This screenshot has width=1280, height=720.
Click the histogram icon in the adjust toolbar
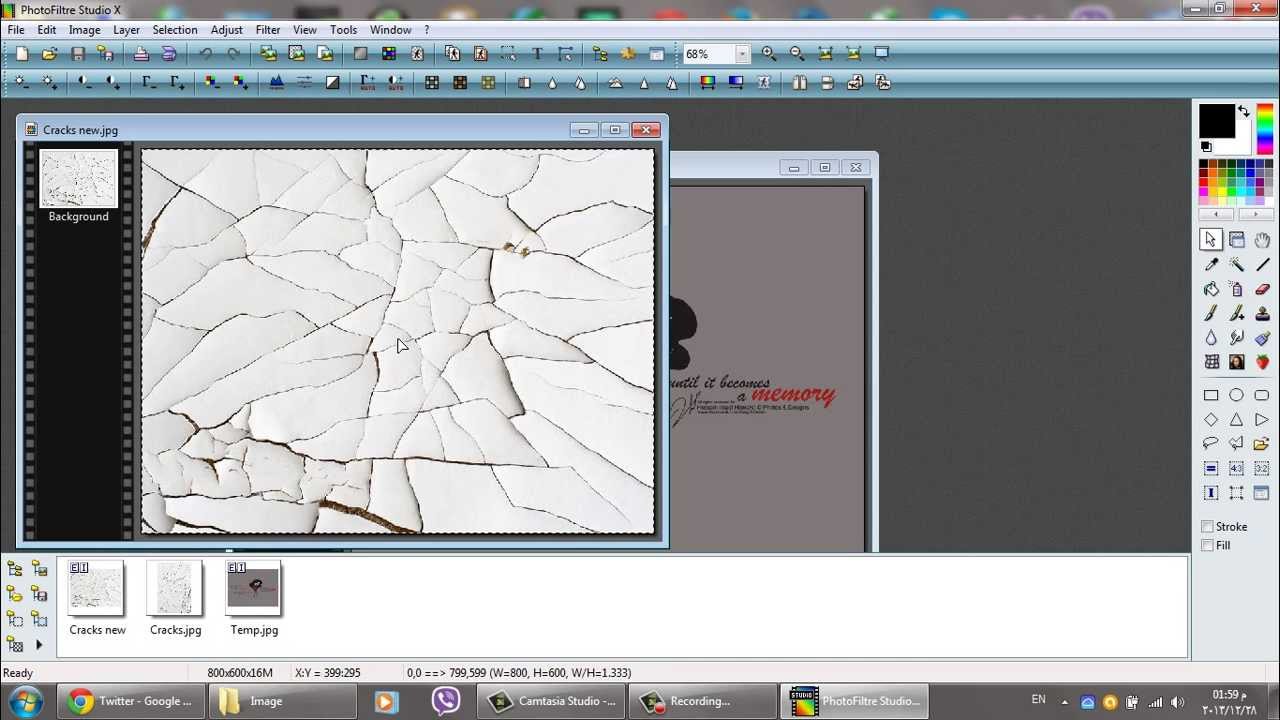276,83
